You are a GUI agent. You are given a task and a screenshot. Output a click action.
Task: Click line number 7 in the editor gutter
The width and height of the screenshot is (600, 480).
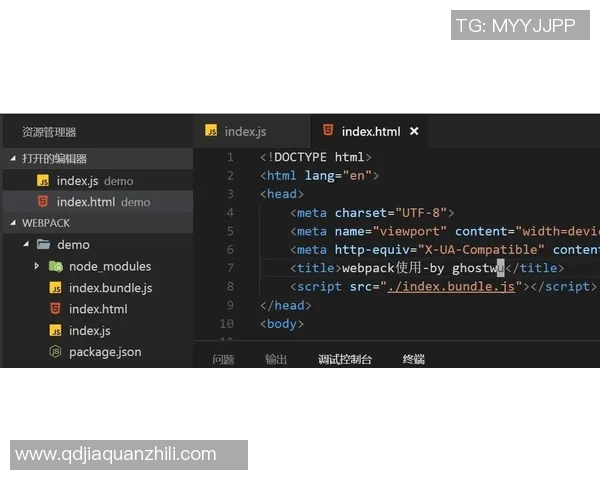click(230, 268)
